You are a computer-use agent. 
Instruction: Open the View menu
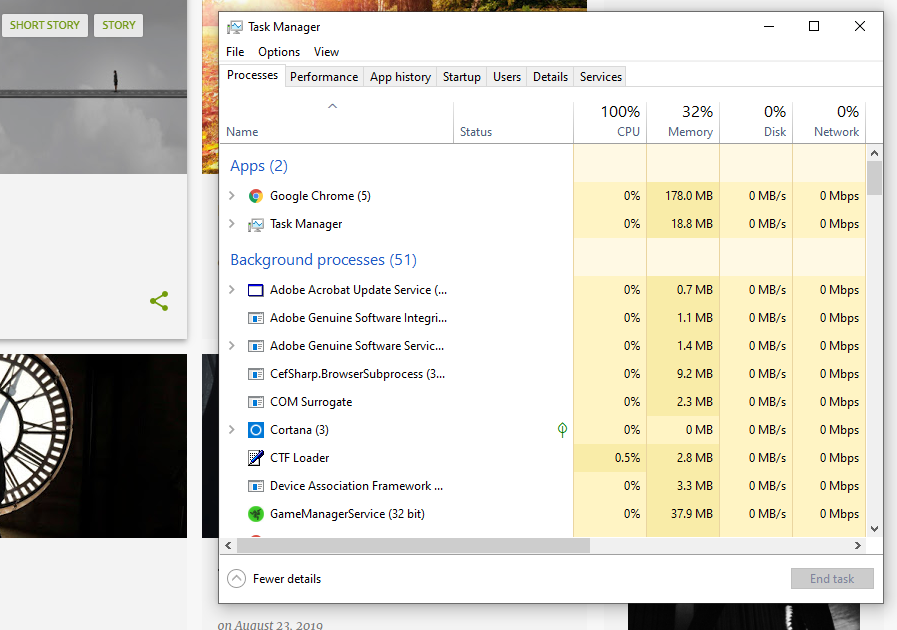pyautogui.click(x=326, y=52)
